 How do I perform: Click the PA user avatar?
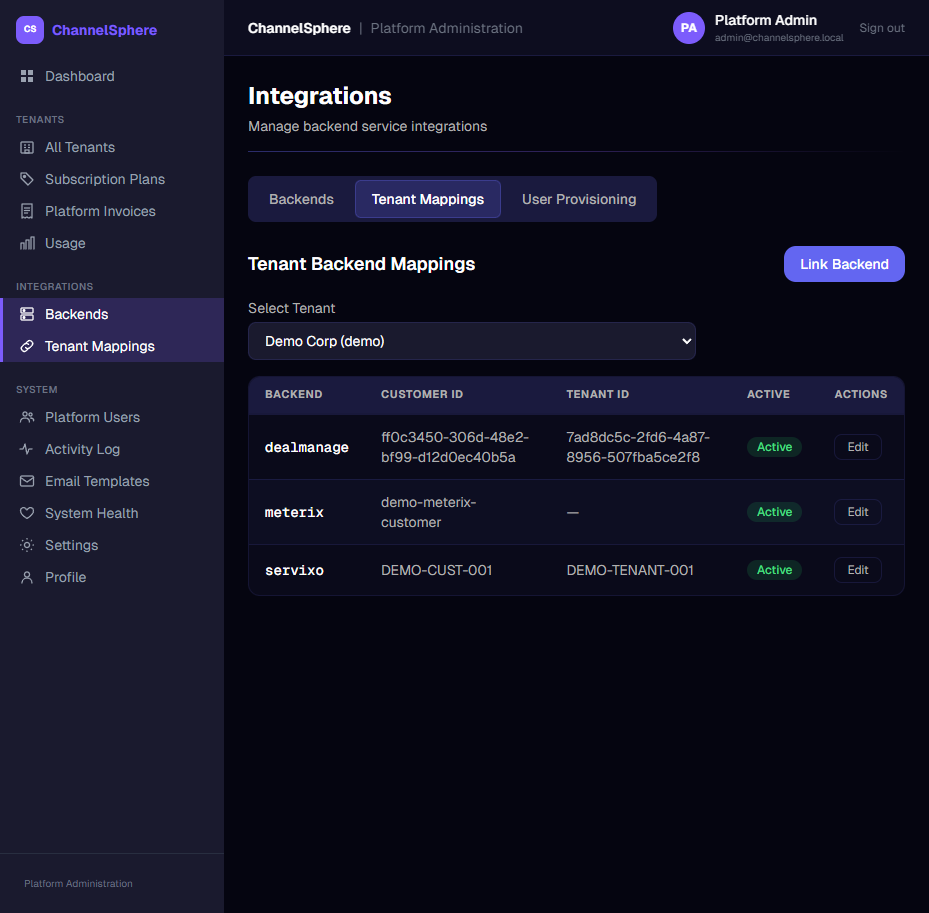coord(688,28)
